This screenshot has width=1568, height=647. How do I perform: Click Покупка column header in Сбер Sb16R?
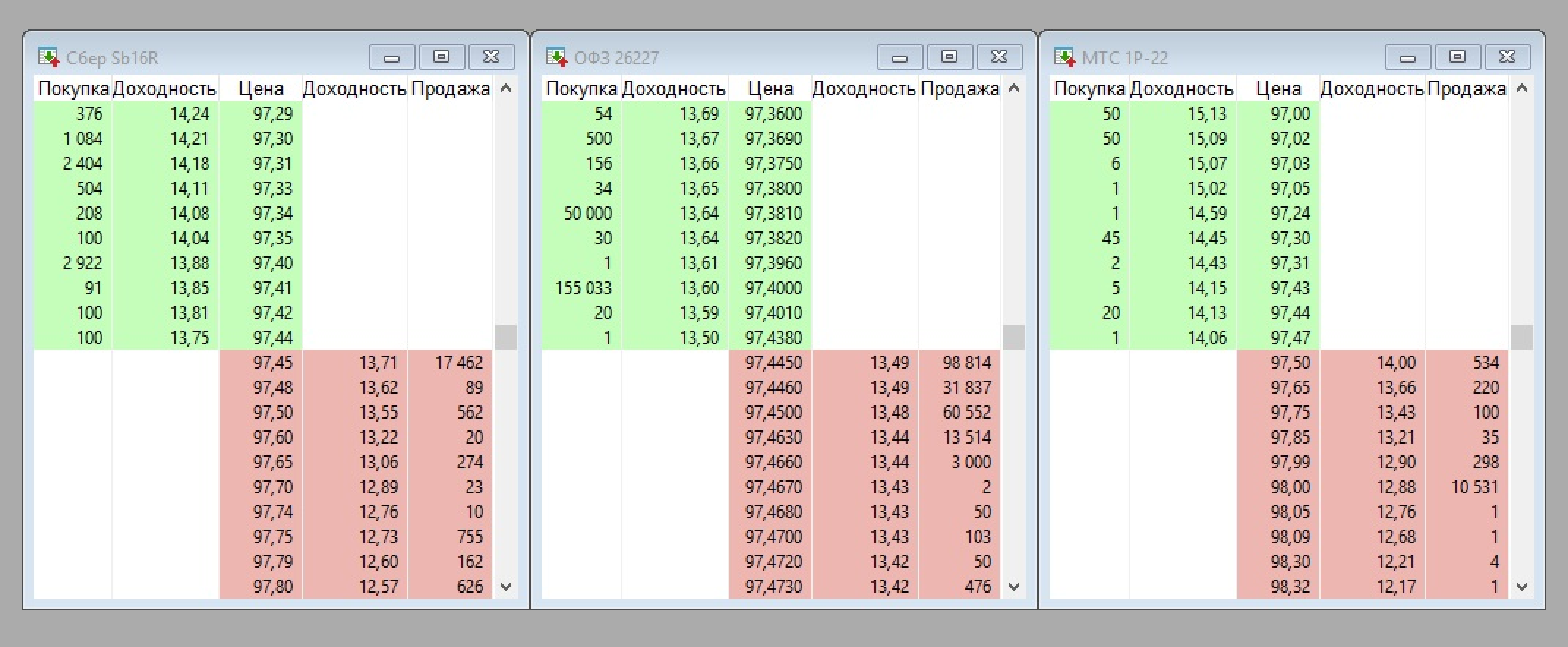[72, 89]
